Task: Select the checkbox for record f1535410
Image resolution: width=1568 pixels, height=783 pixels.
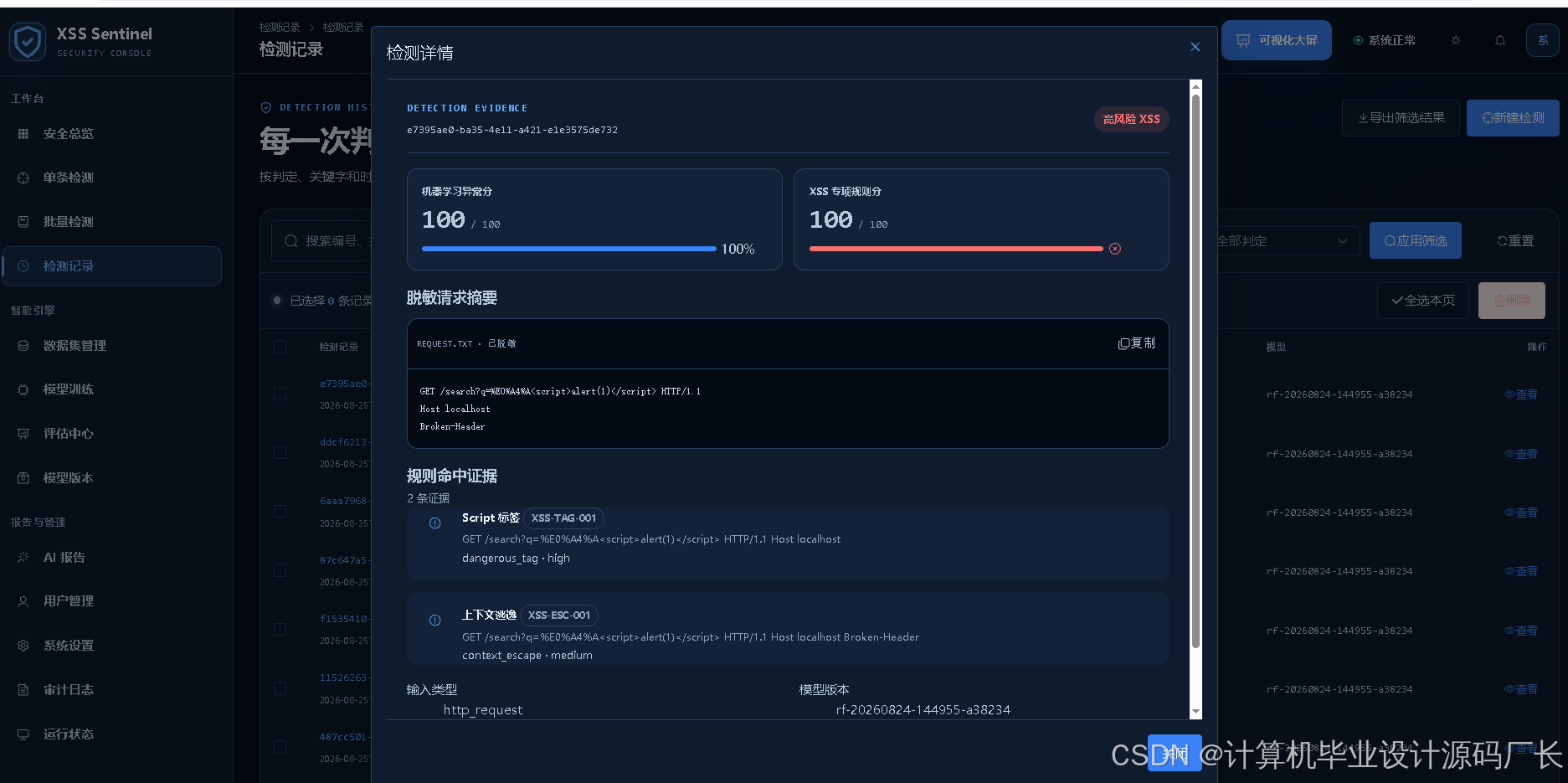Action: (280, 630)
